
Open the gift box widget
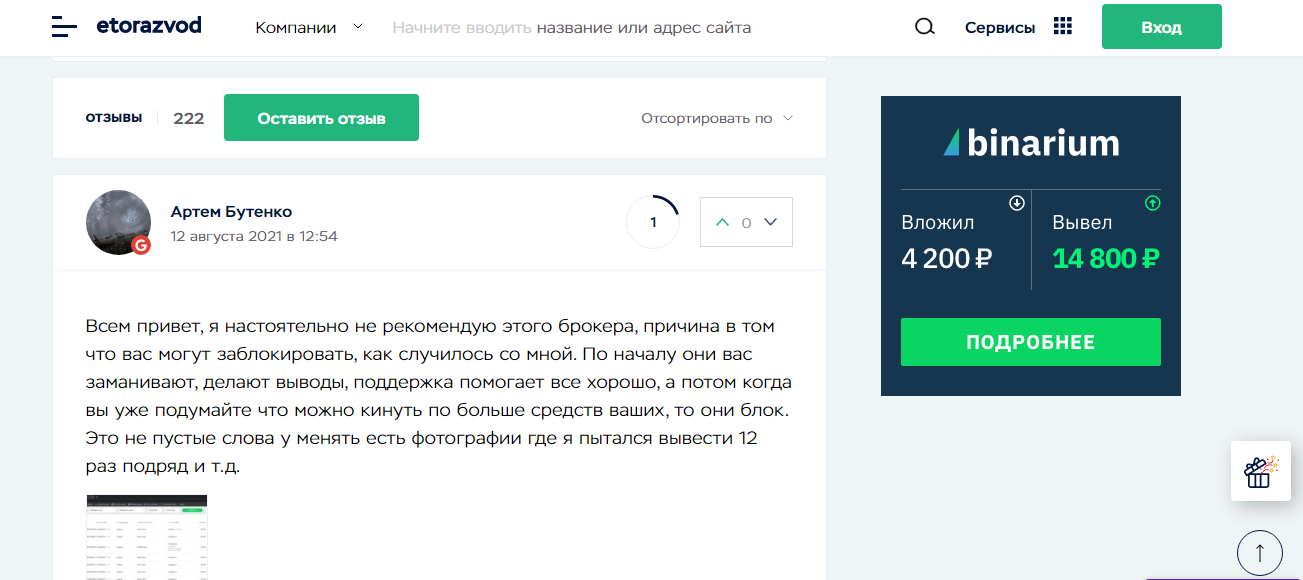point(1261,471)
